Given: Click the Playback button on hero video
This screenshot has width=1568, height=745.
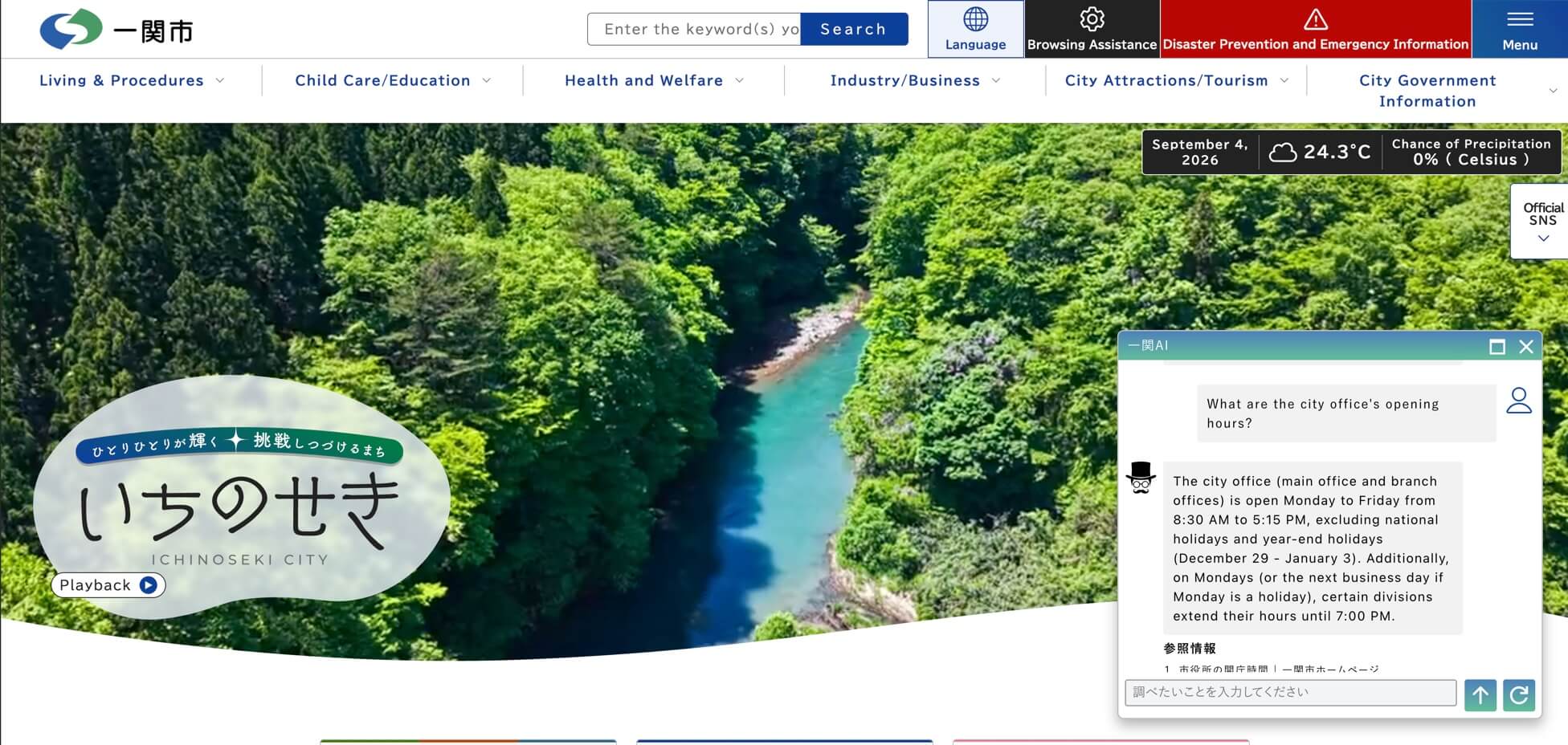Looking at the screenshot, I should click(x=108, y=585).
